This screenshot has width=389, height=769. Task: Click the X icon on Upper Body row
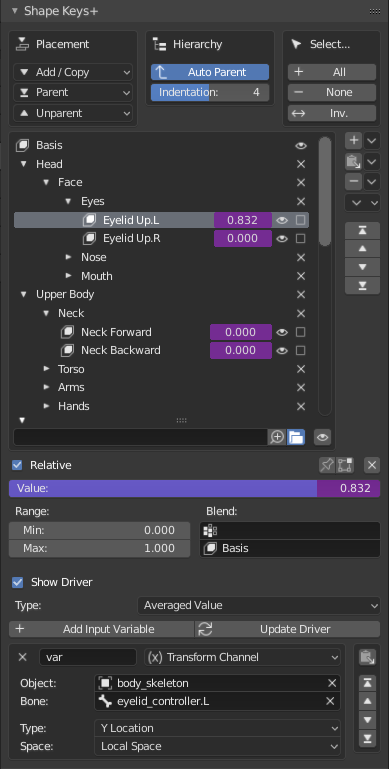[x=301, y=294]
